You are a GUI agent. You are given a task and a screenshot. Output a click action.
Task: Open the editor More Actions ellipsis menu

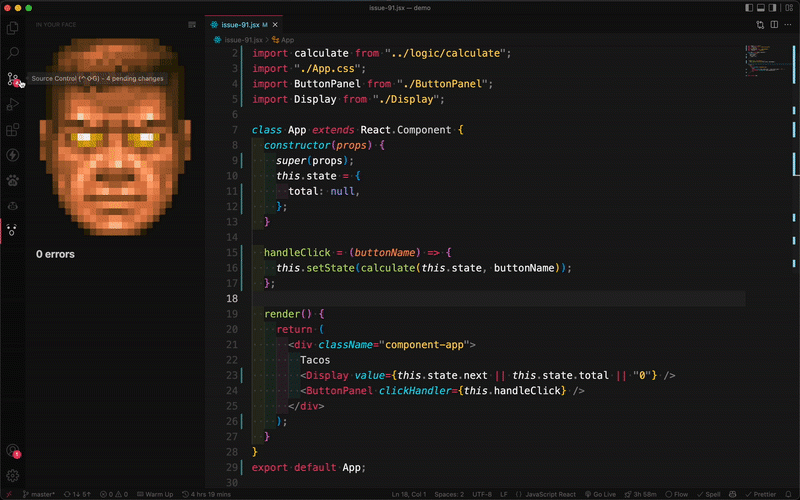click(x=788, y=24)
